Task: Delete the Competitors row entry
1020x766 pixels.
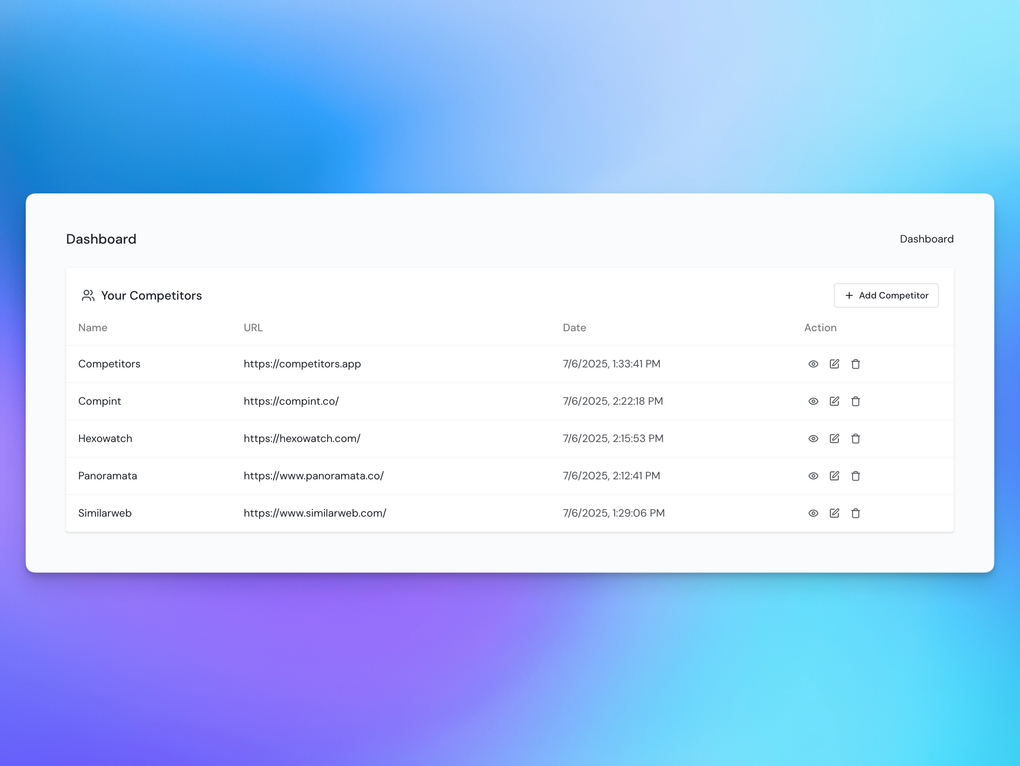Action: point(855,364)
